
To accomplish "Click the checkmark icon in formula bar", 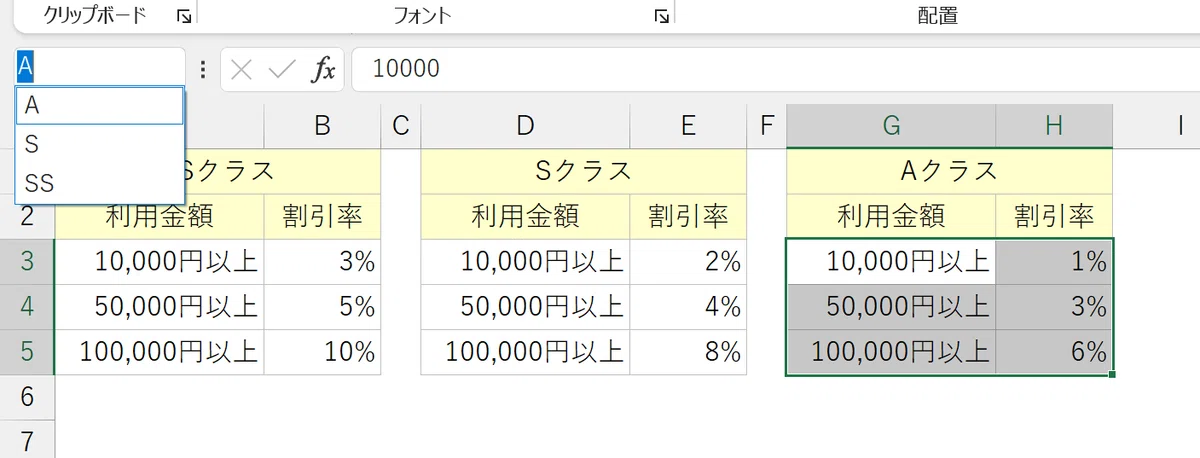I will (282, 69).
